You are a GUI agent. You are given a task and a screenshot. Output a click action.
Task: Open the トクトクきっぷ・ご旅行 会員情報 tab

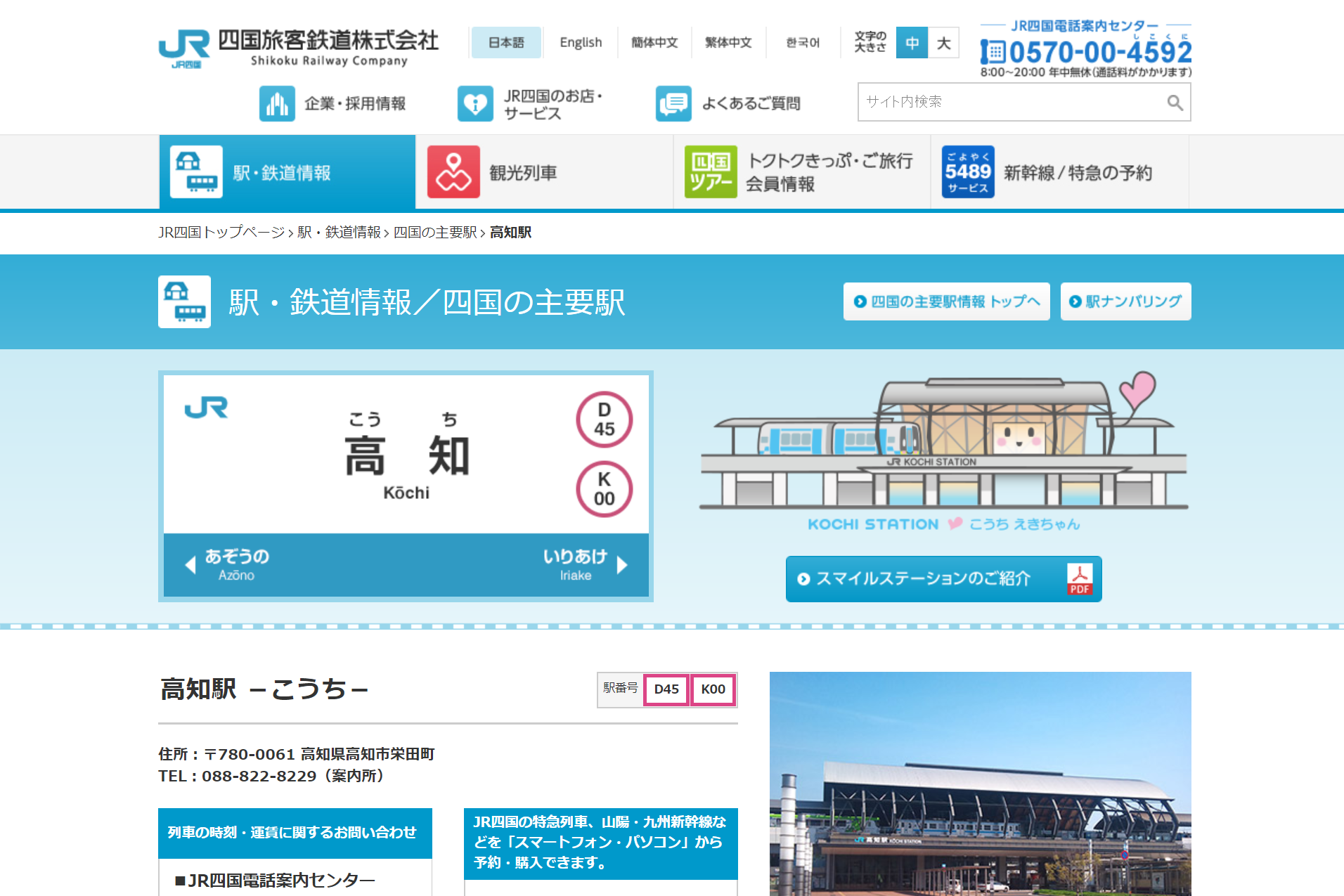[802, 172]
